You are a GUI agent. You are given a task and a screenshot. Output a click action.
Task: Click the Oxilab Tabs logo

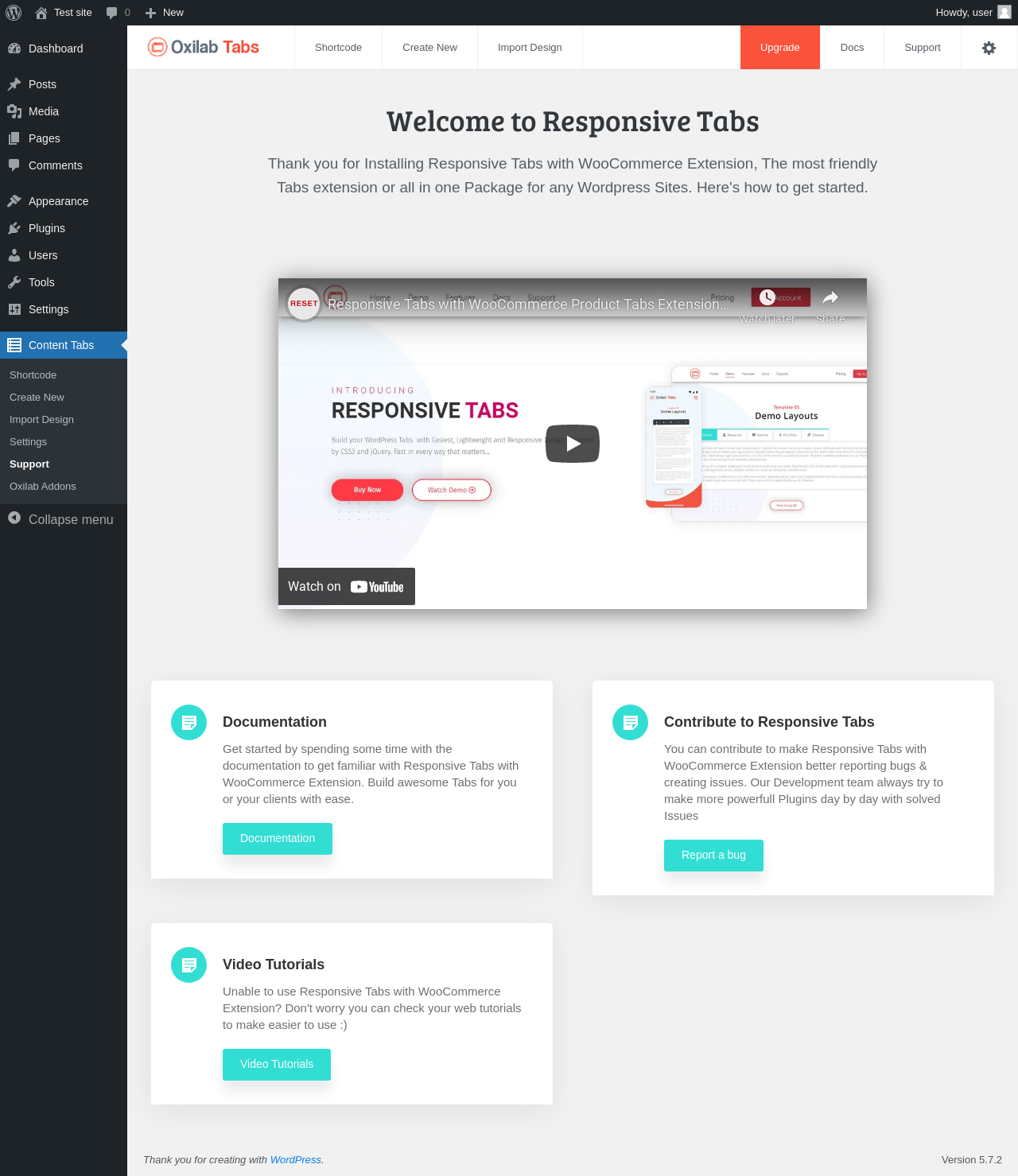[204, 47]
